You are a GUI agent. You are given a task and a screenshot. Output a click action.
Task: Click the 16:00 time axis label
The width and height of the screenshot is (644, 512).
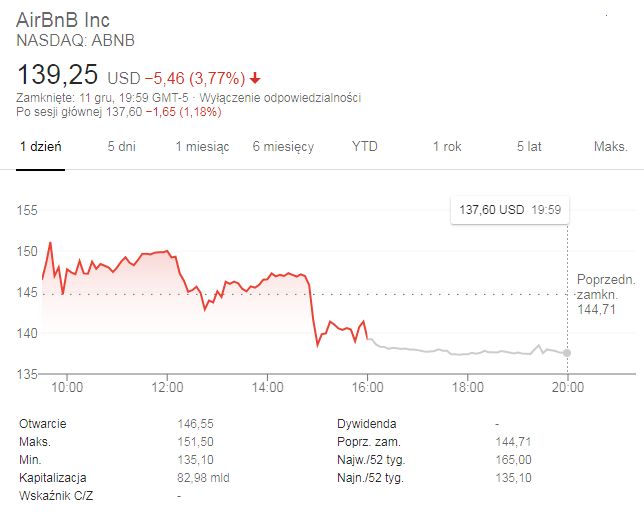[x=368, y=387]
